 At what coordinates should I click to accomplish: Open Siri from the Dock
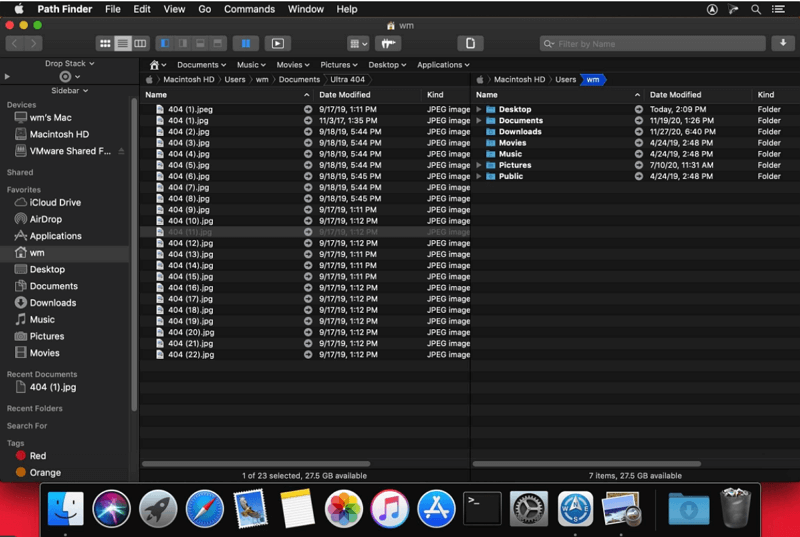(x=111, y=508)
